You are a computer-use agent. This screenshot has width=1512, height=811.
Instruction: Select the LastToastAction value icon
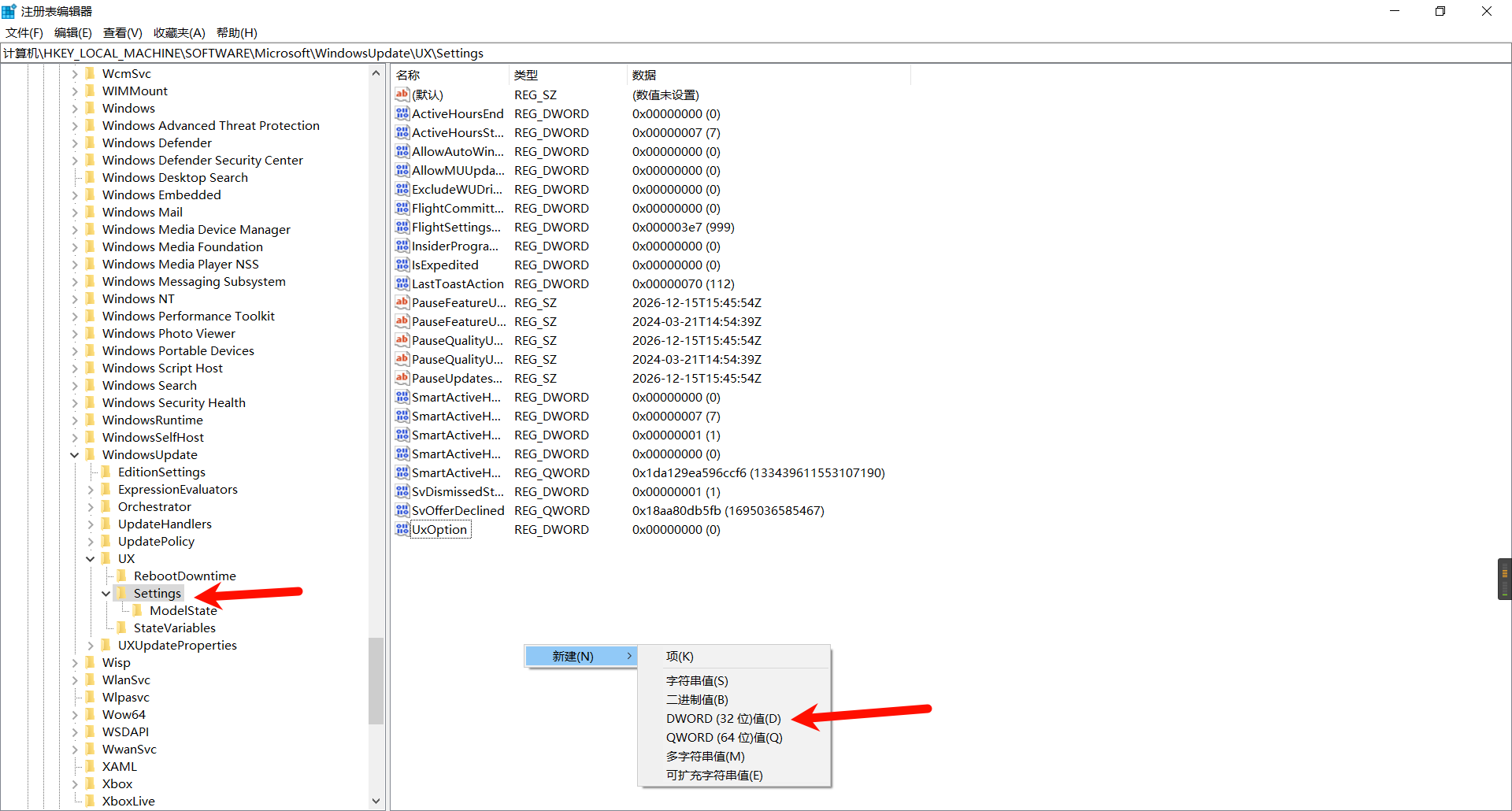(x=402, y=283)
